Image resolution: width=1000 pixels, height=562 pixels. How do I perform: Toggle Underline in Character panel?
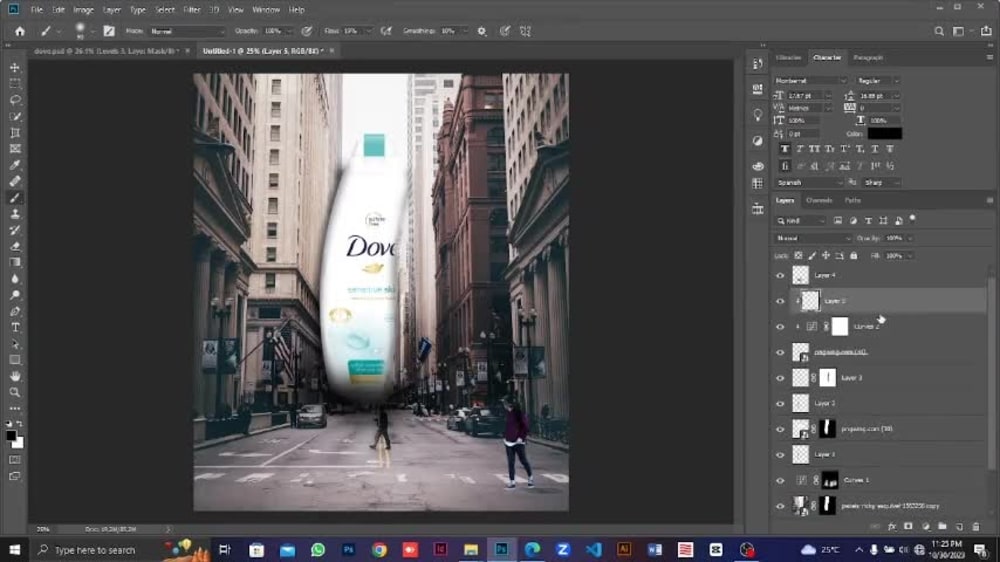tap(875, 149)
